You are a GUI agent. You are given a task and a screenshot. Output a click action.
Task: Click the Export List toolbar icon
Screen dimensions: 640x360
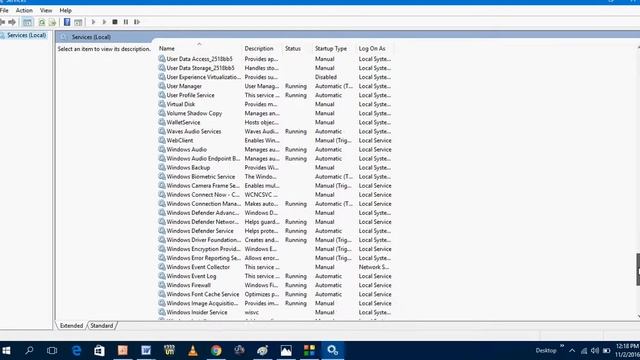coord(52,22)
